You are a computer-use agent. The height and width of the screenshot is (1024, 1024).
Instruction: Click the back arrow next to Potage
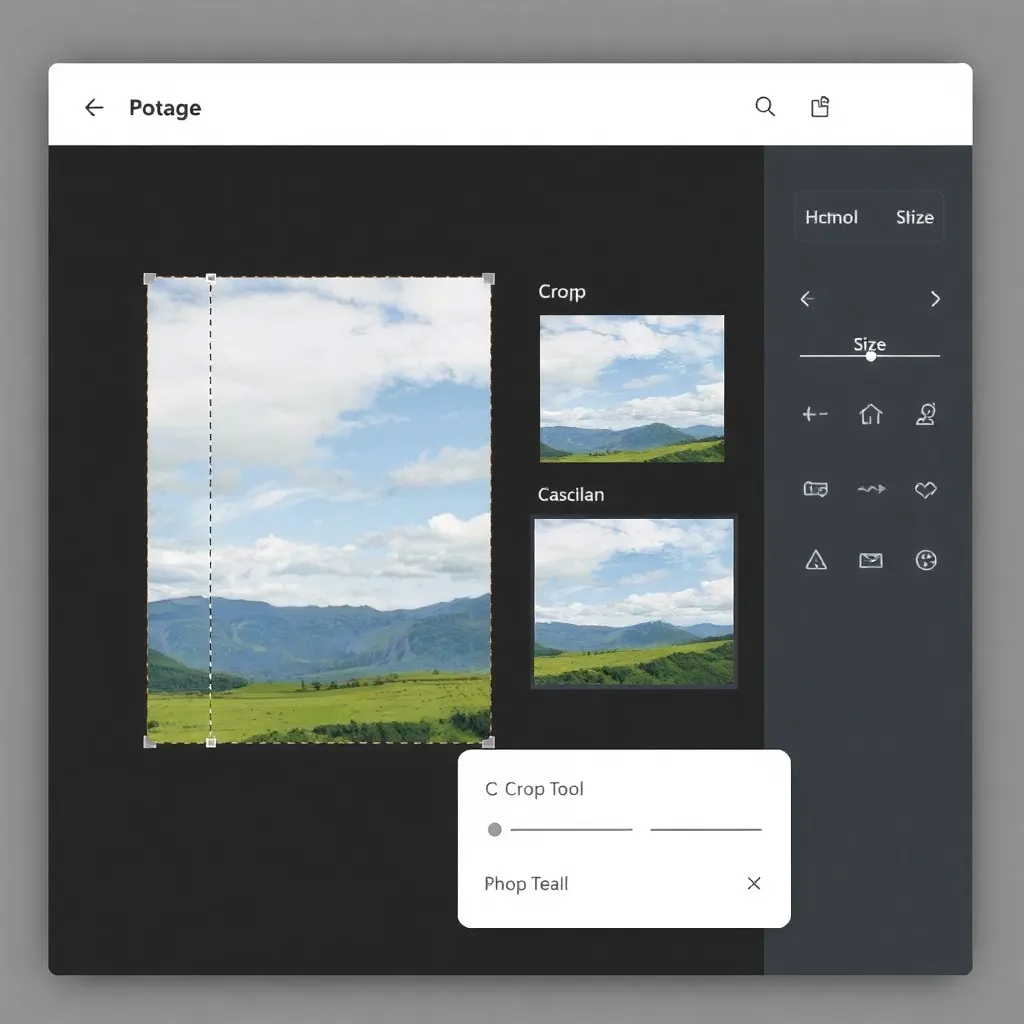coord(93,107)
